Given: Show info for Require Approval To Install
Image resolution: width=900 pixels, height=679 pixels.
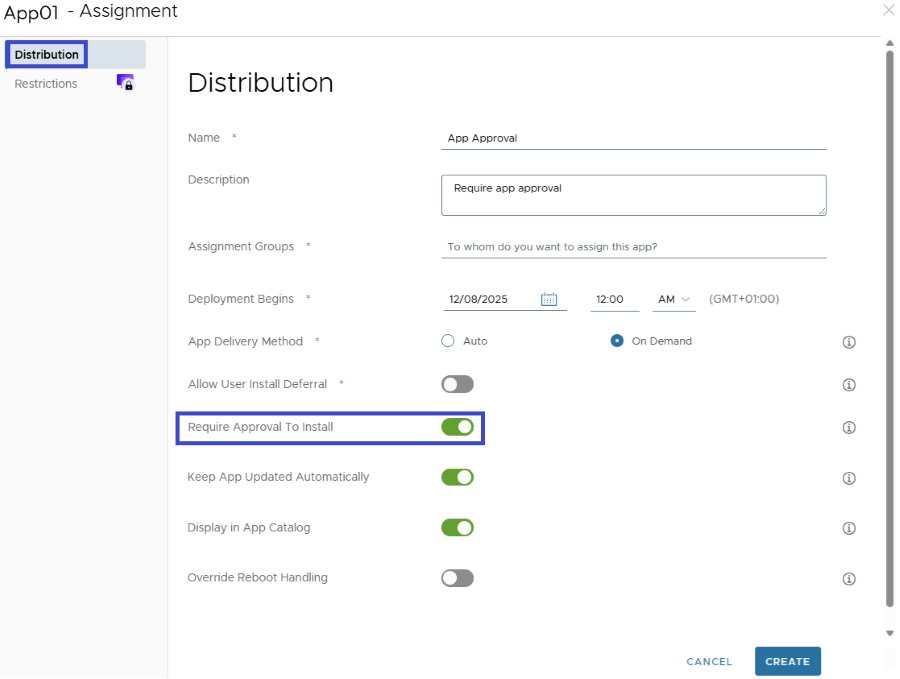Looking at the screenshot, I should click(x=849, y=428).
